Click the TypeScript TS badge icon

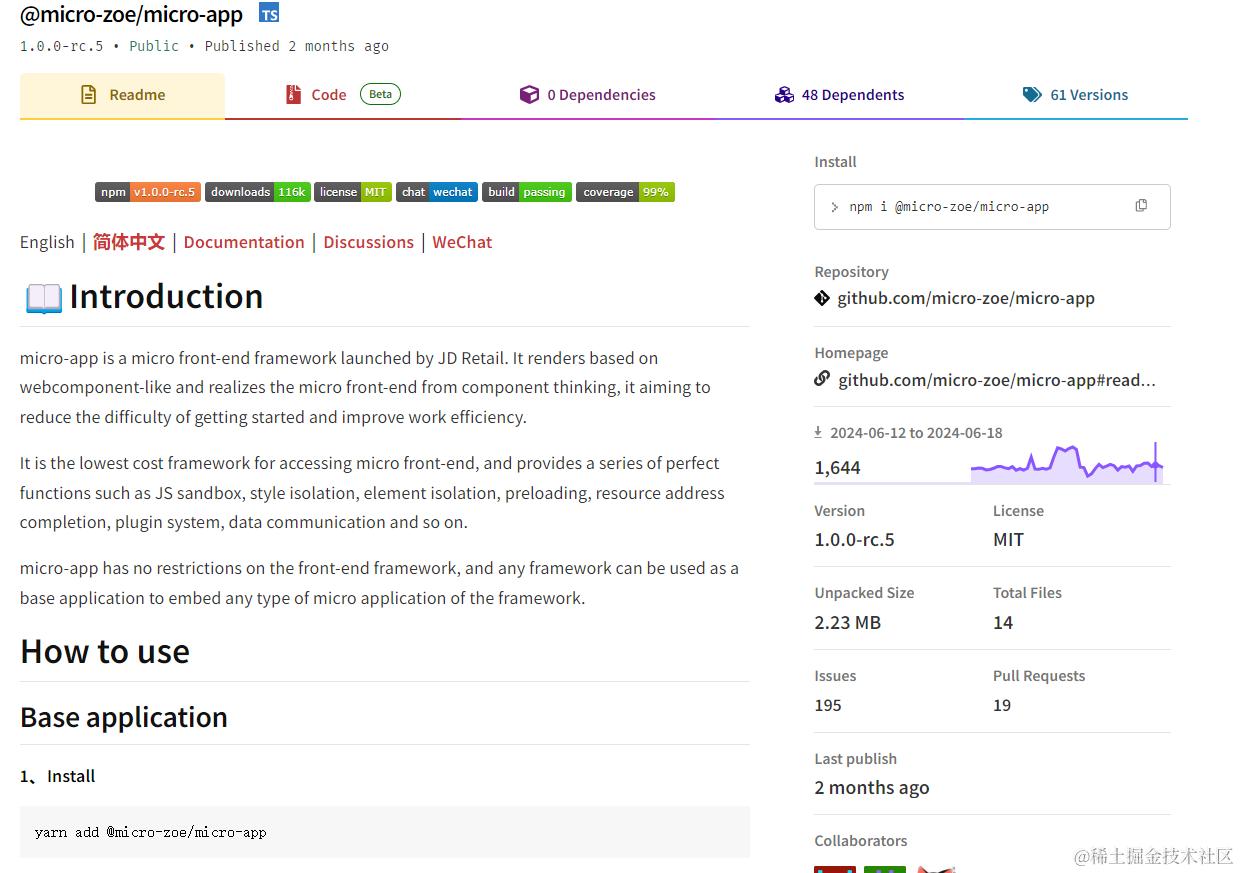tap(269, 13)
